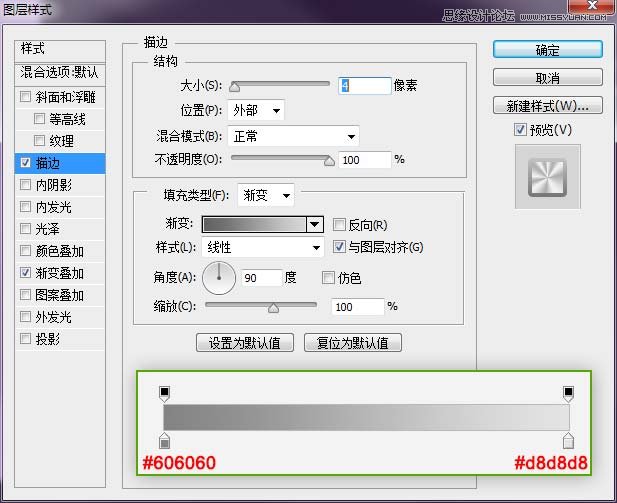This screenshot has width=617, height=503.
Task: Click the 确定 OK button
Action: [x=548, y=50]
